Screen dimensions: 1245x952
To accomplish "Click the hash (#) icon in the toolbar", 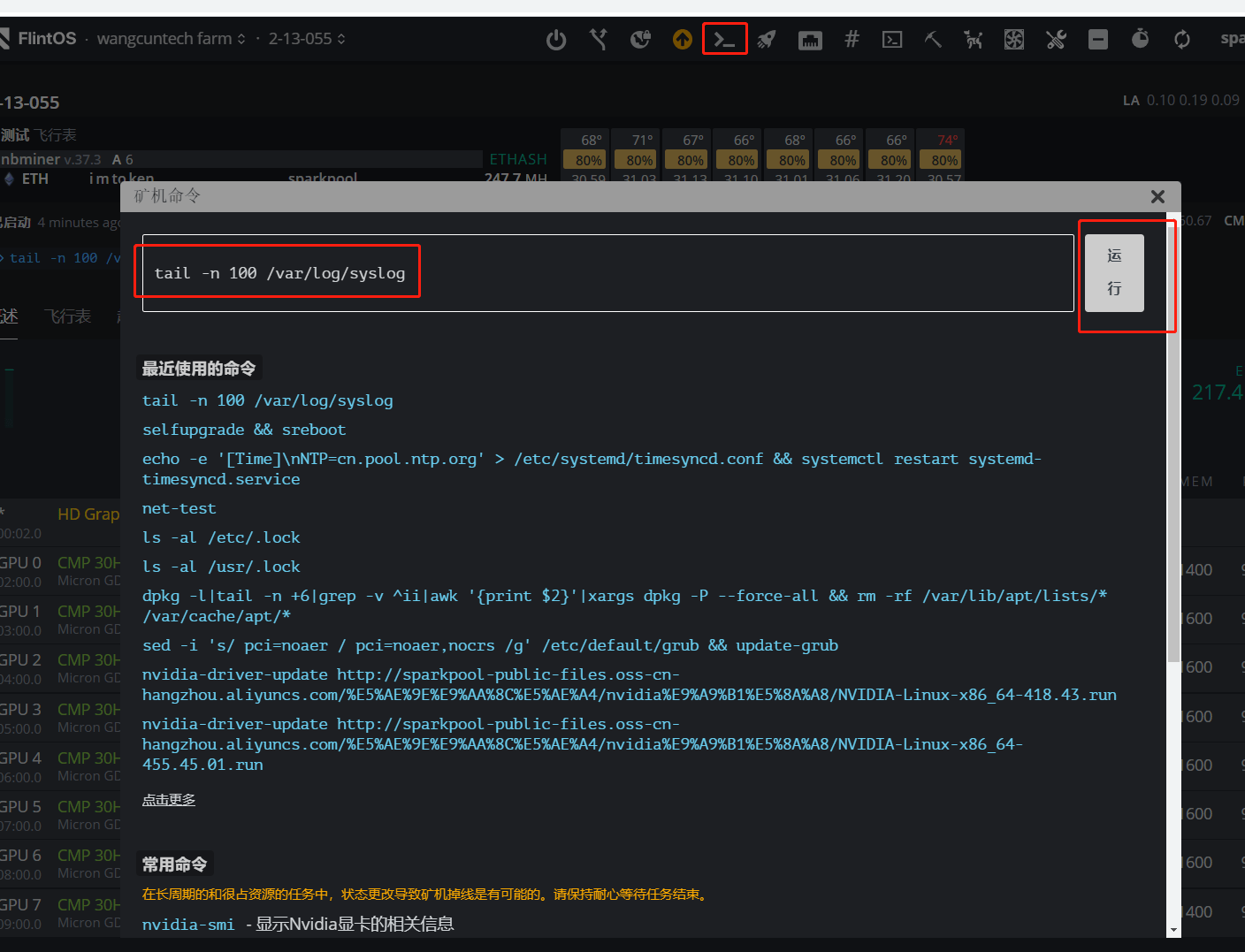I will 852,39.
